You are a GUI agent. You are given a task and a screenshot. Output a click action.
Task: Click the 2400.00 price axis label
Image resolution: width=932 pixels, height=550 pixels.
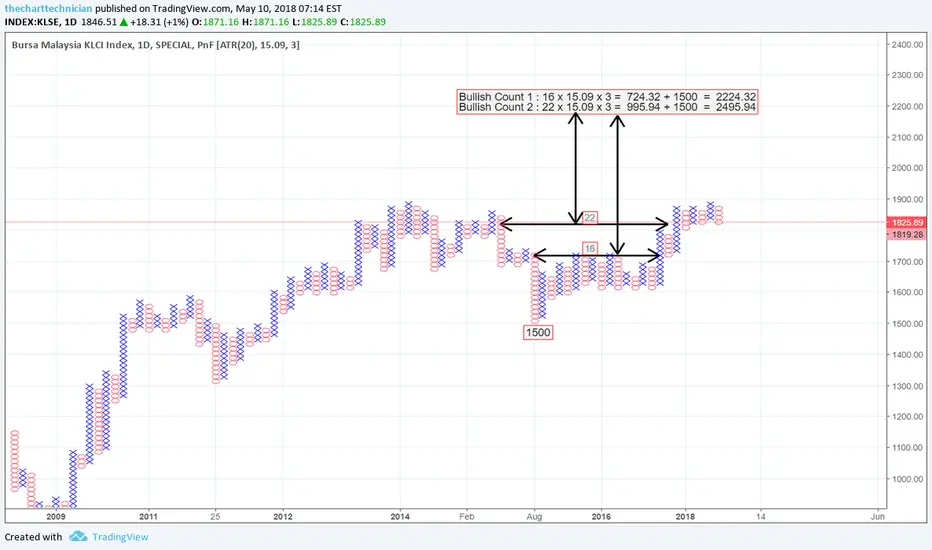[908, 45]
